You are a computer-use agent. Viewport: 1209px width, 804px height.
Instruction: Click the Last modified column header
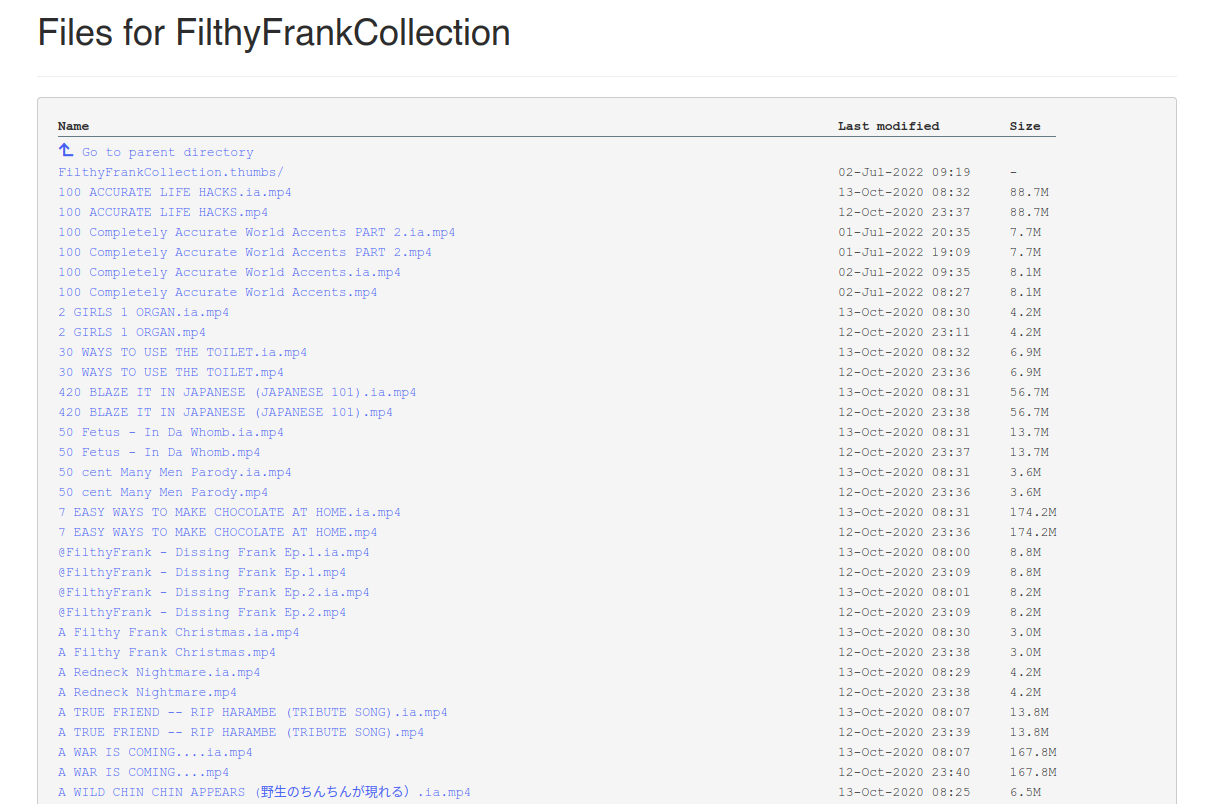click(888, 126)
